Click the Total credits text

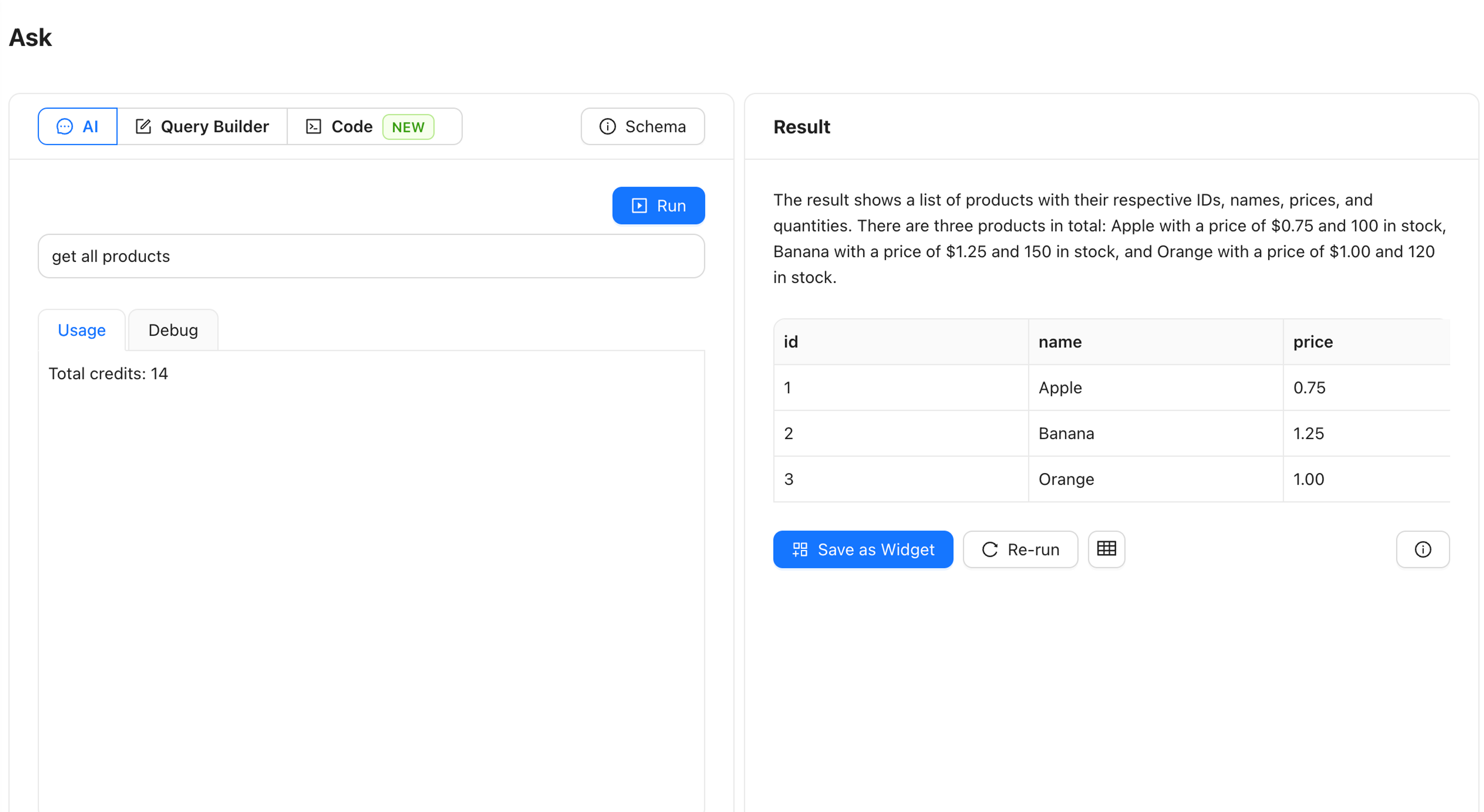coord(108,374)
